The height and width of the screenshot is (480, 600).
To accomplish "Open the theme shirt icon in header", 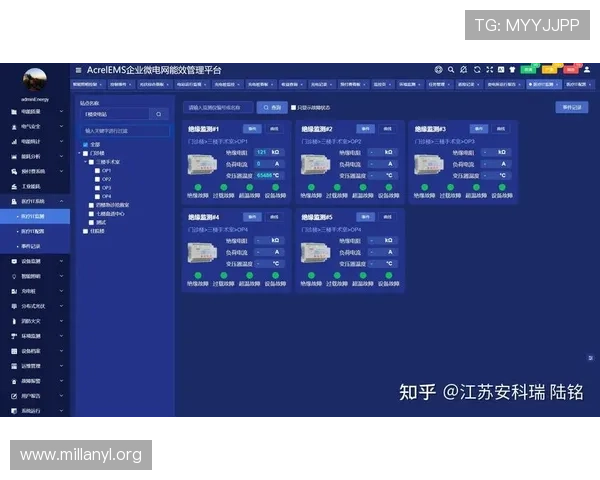I will [x=512, y=70].
